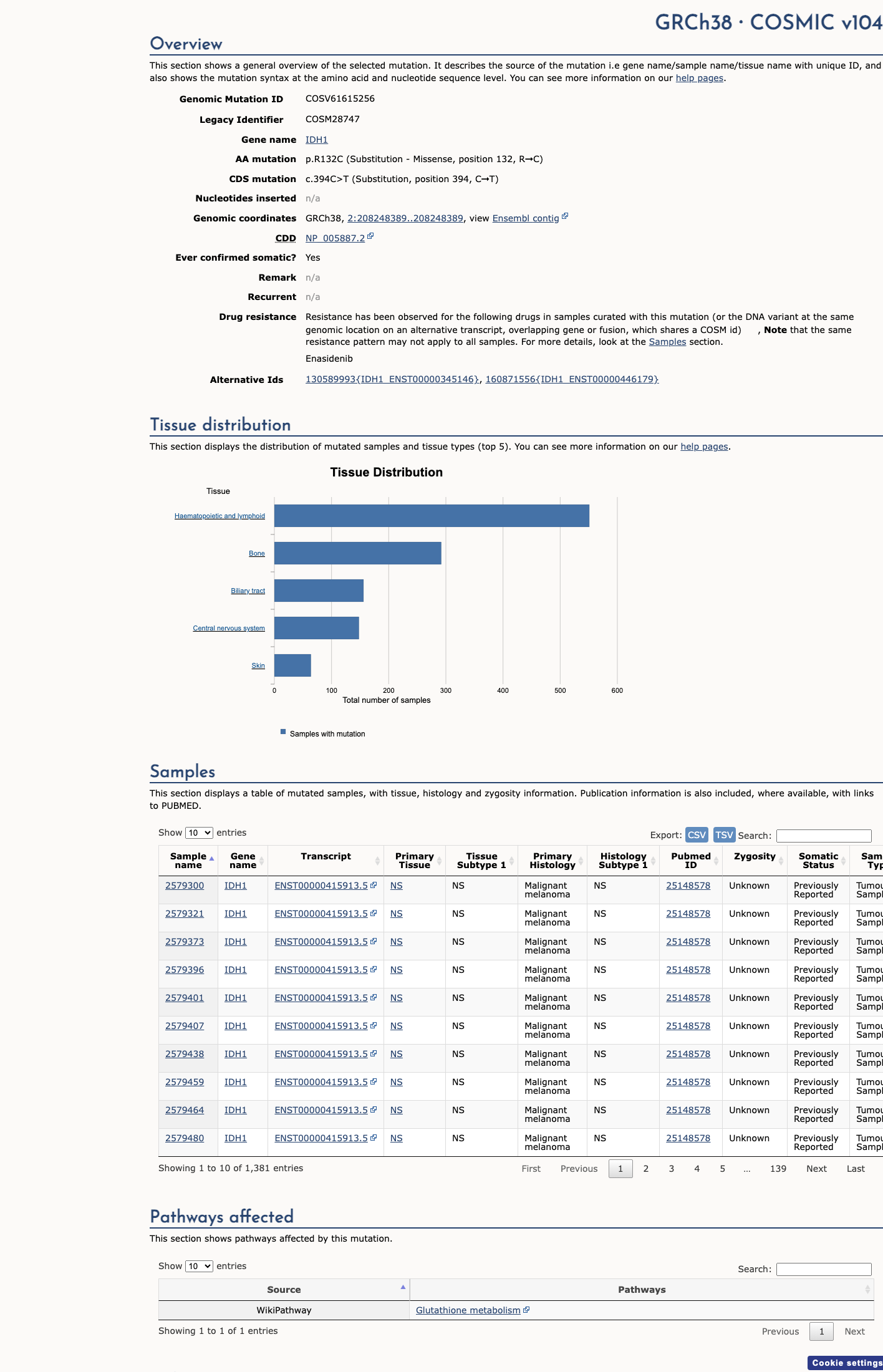Sort pathways table by Source arrow

(x=403, y=1287)
